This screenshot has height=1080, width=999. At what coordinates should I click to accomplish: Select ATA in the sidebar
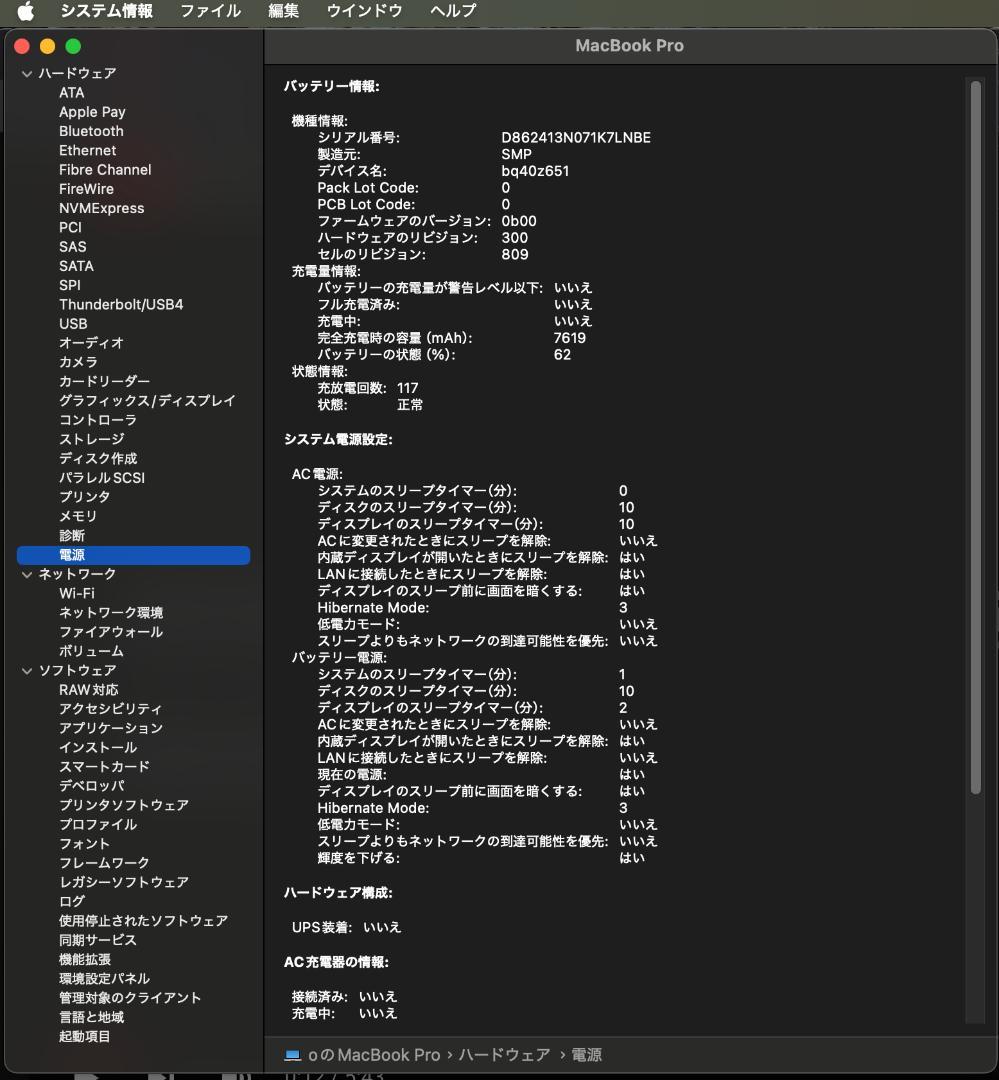72,92
